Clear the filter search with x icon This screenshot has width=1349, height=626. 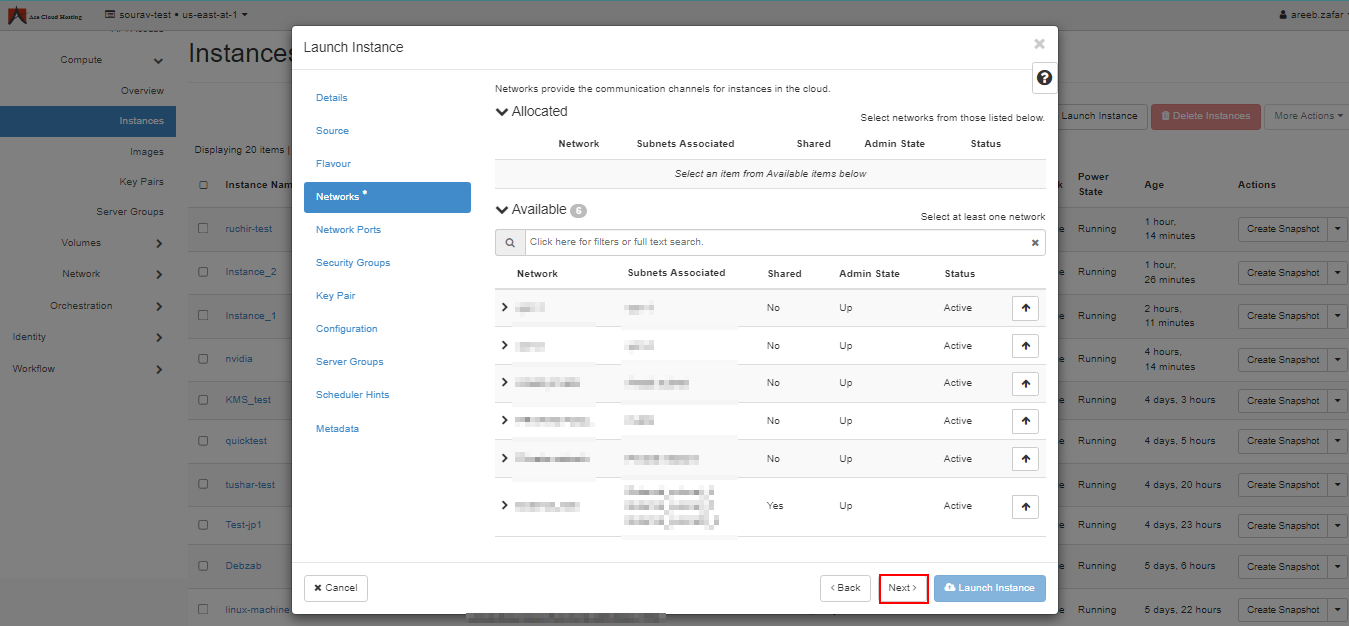click(1035, 242)
